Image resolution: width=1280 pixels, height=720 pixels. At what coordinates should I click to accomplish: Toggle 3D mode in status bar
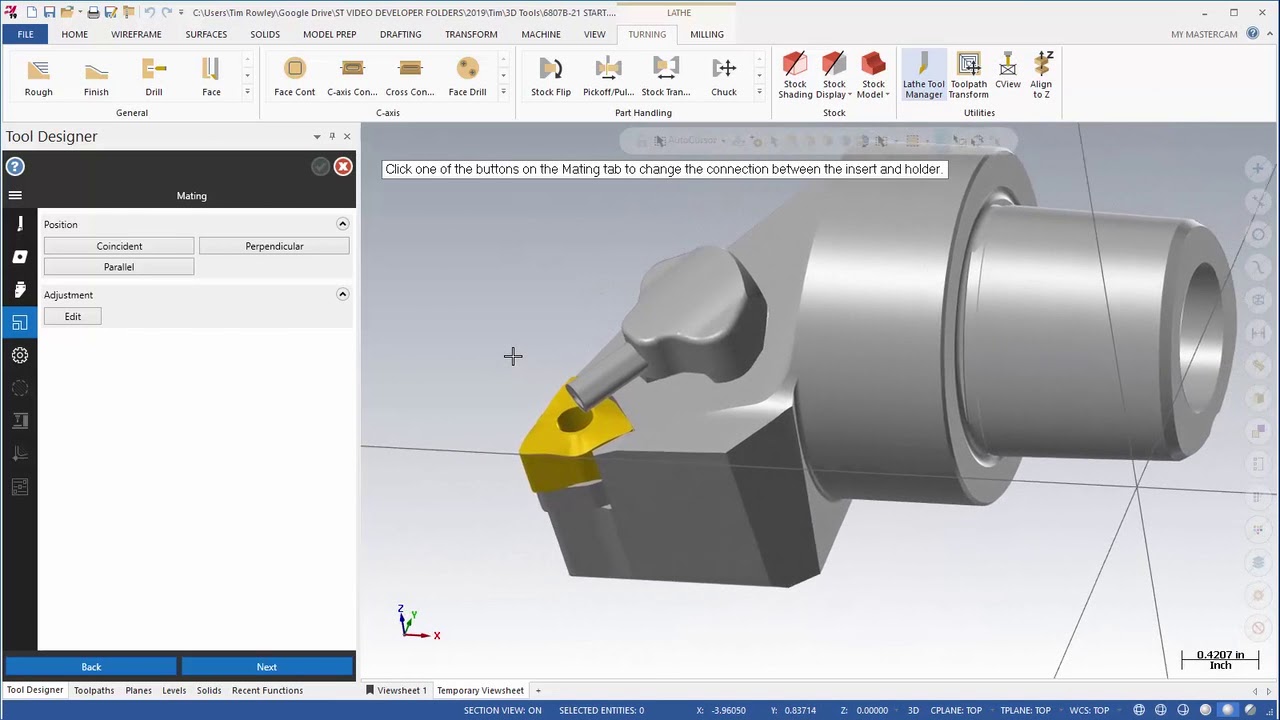pos(912,710)
